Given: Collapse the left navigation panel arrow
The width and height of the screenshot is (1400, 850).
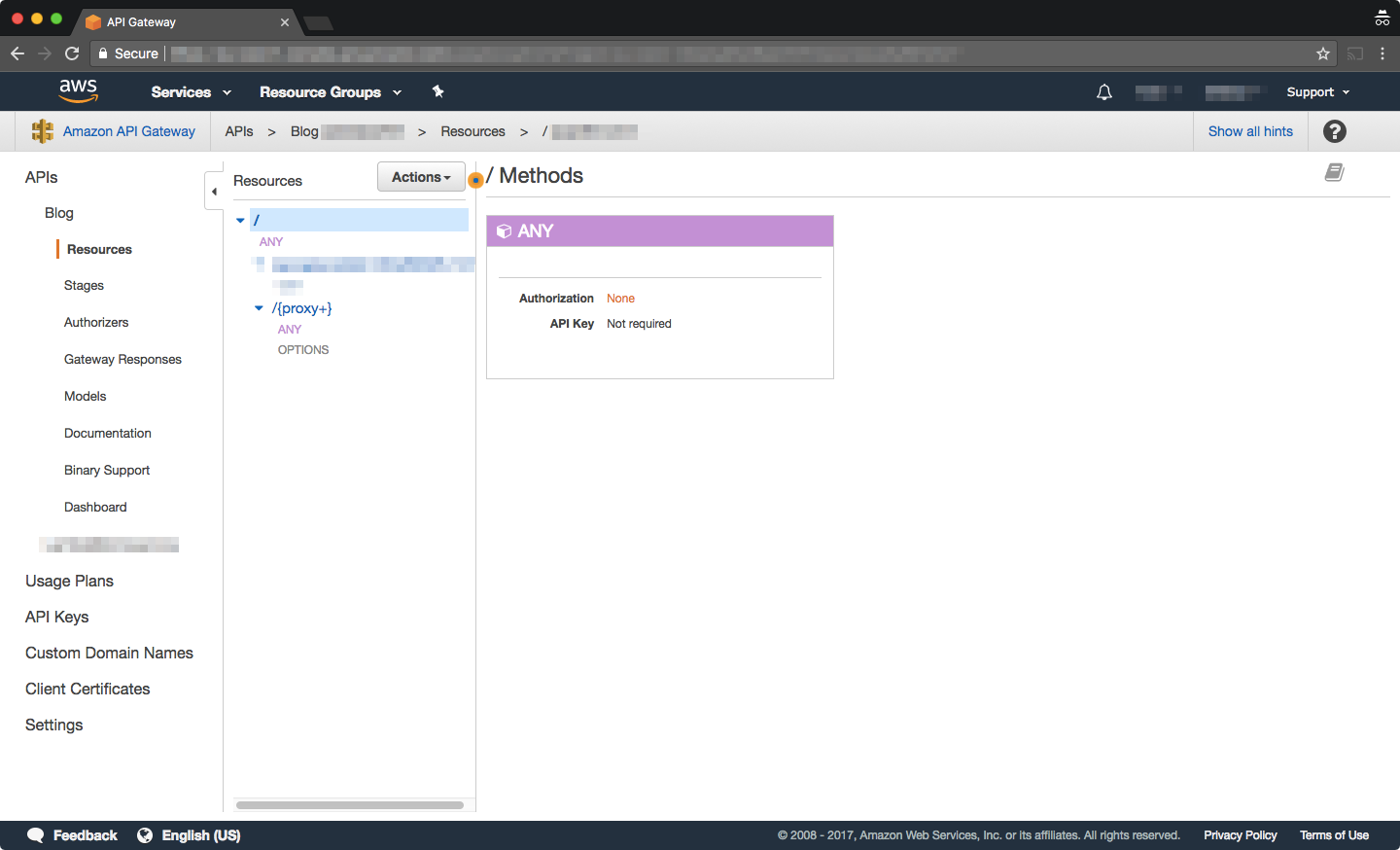Looking at the screenshot, I should tap(214, 192).
